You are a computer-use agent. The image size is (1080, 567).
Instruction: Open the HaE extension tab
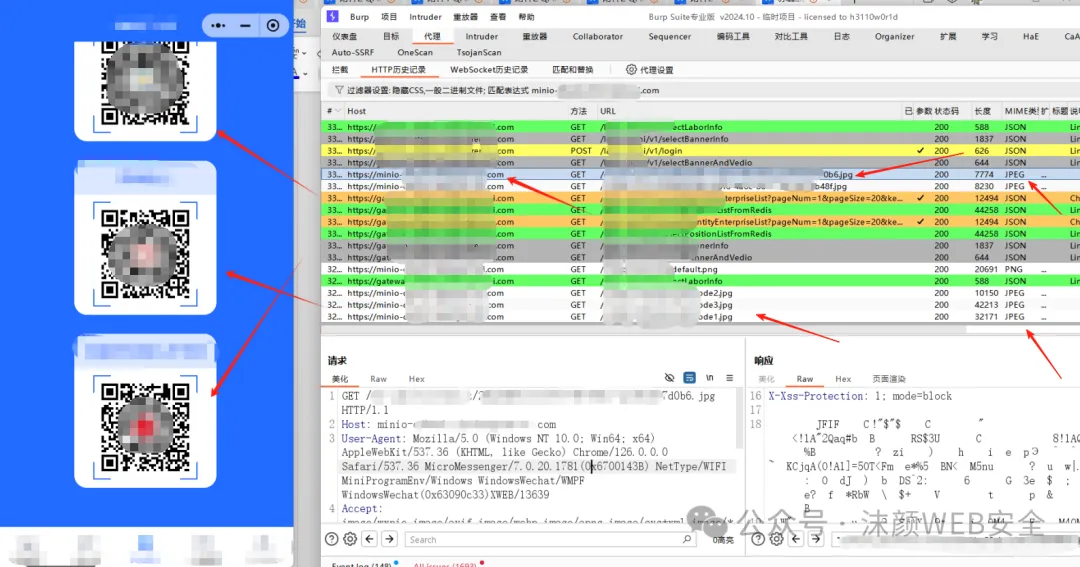coord(1030,37)
